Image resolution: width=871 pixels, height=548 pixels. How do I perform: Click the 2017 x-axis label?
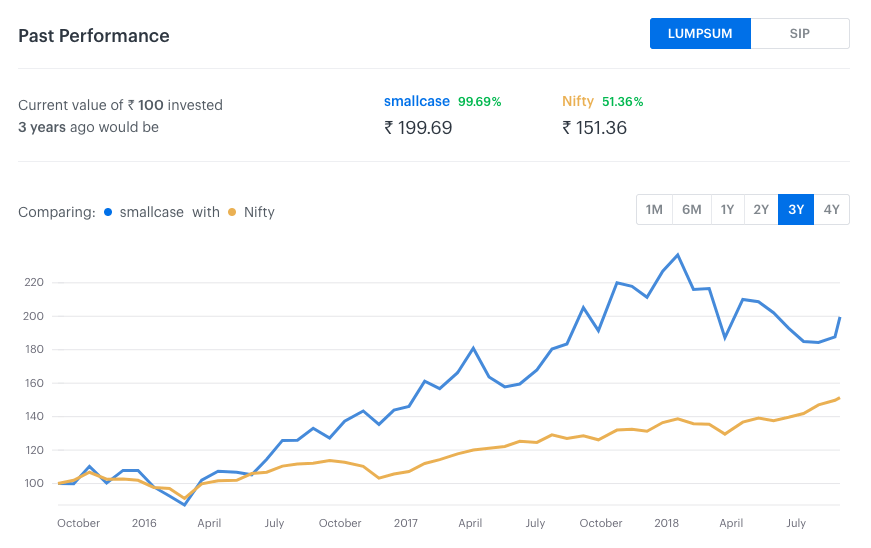406,523
